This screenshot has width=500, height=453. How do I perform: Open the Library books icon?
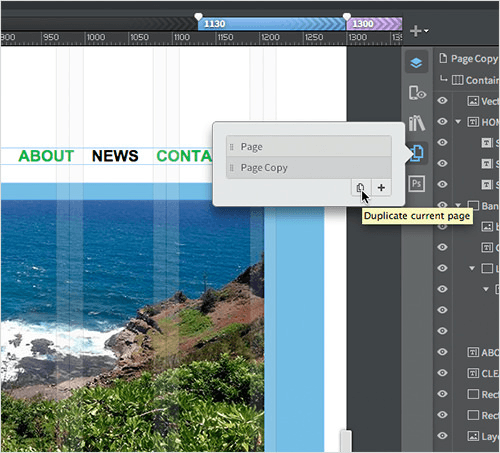tap(417, 123)
